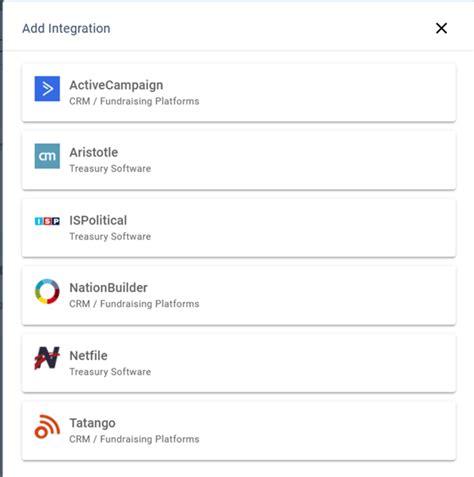Click the Netfile N logo
This screenshot has height=477, width=474.
click(x=47, y=358)
